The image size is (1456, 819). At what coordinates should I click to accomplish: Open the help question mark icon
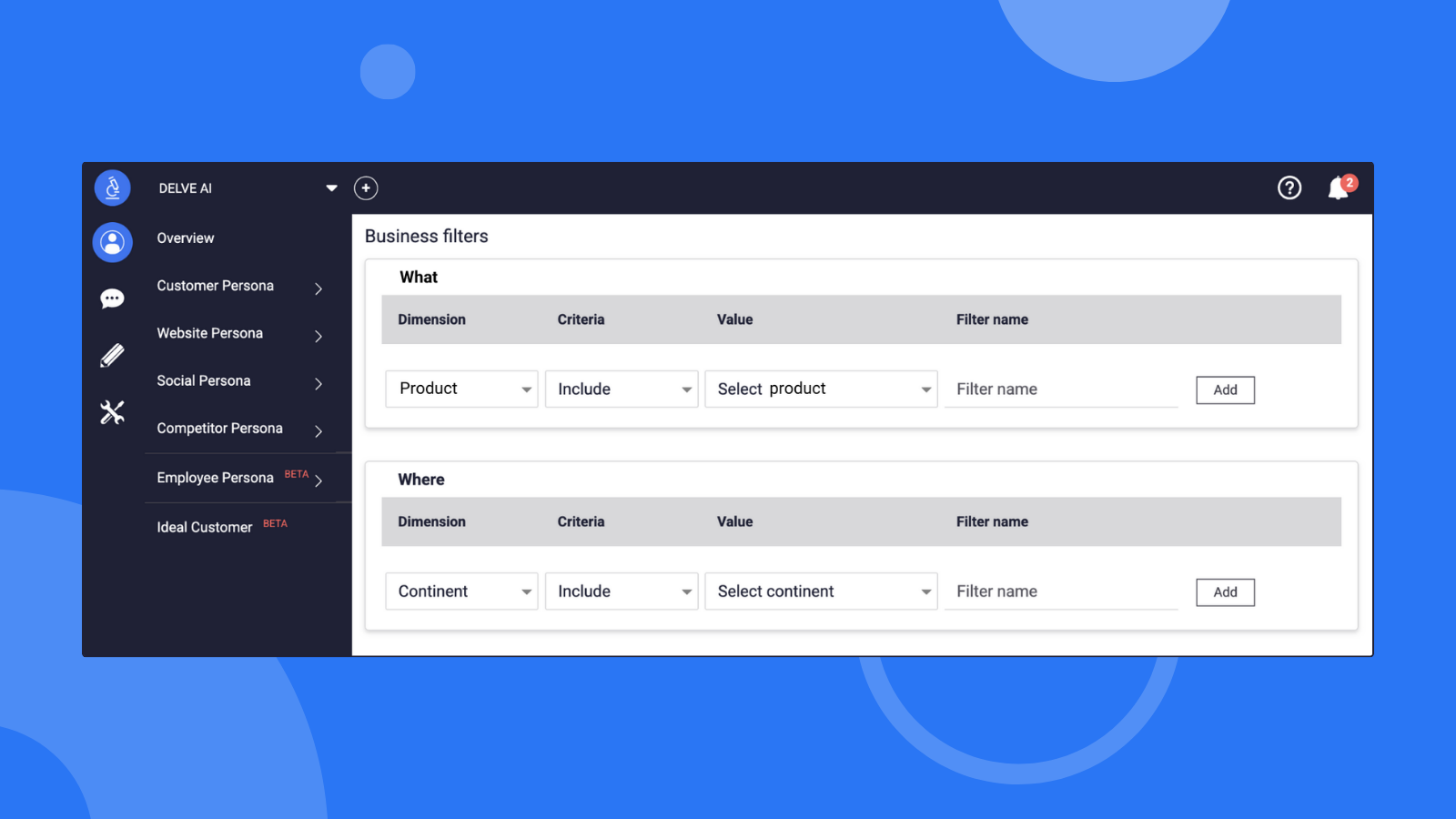[1289, 188]
